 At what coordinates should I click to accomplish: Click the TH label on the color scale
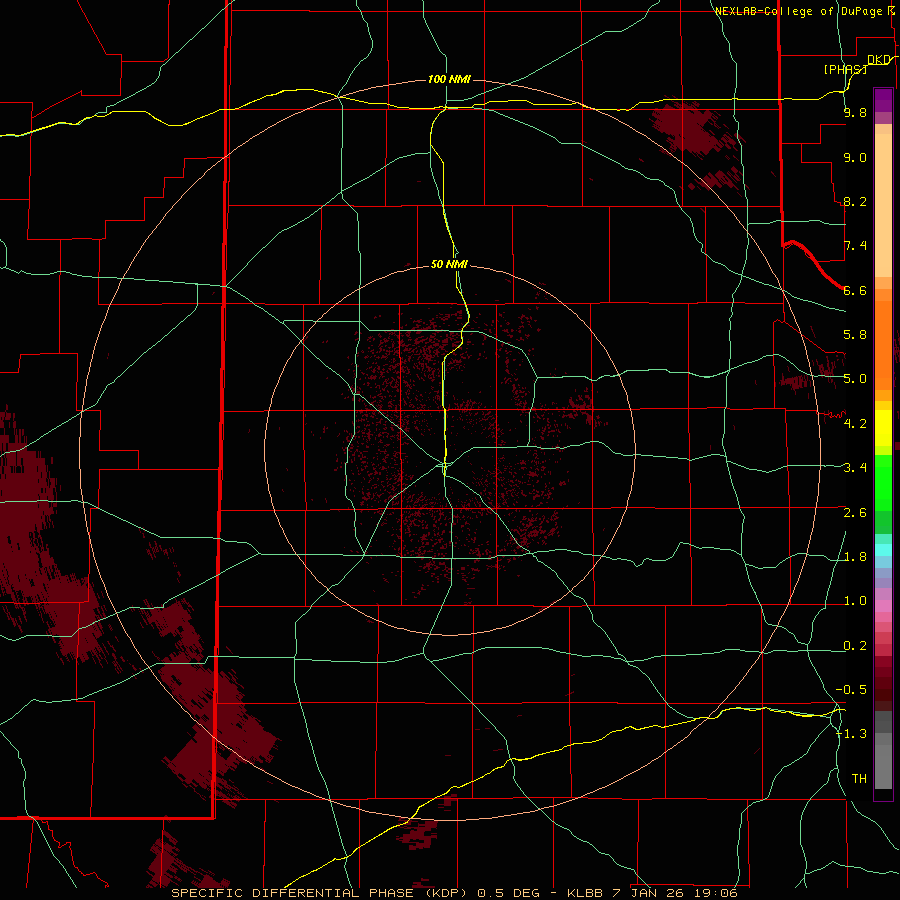click(x=859, y=779)
